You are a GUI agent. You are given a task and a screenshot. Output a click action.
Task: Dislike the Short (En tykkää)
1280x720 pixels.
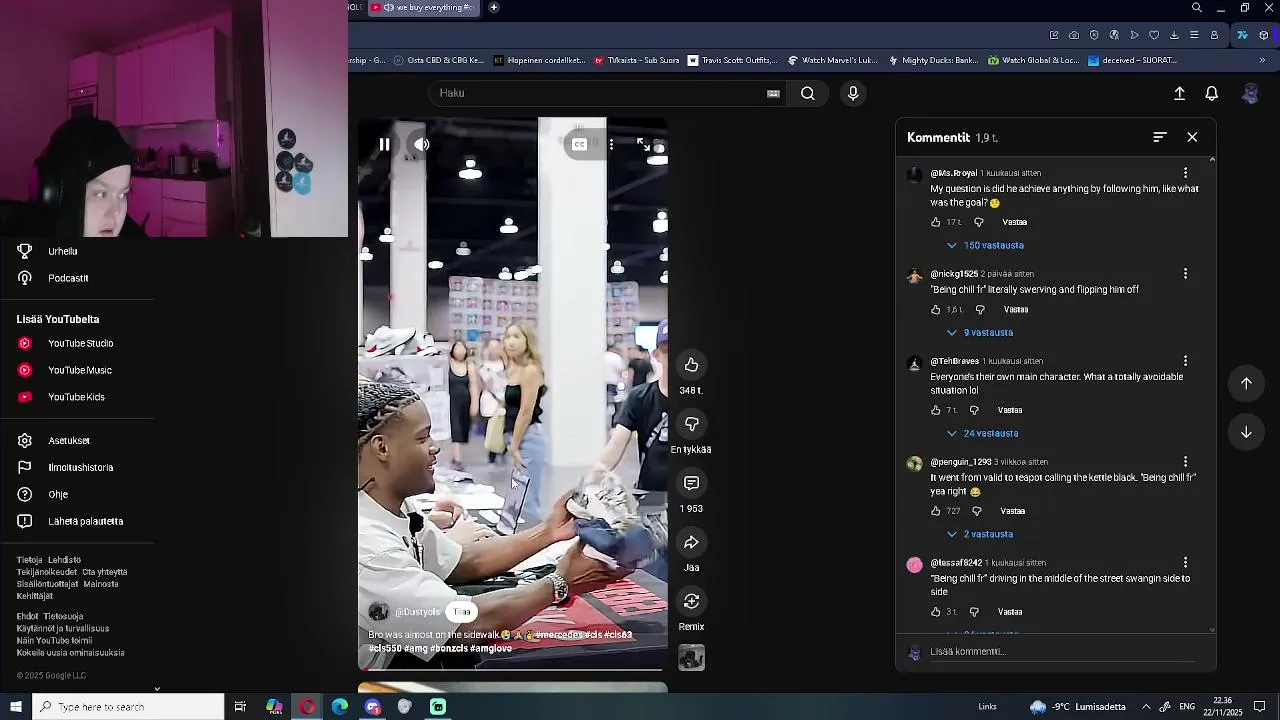691,424
